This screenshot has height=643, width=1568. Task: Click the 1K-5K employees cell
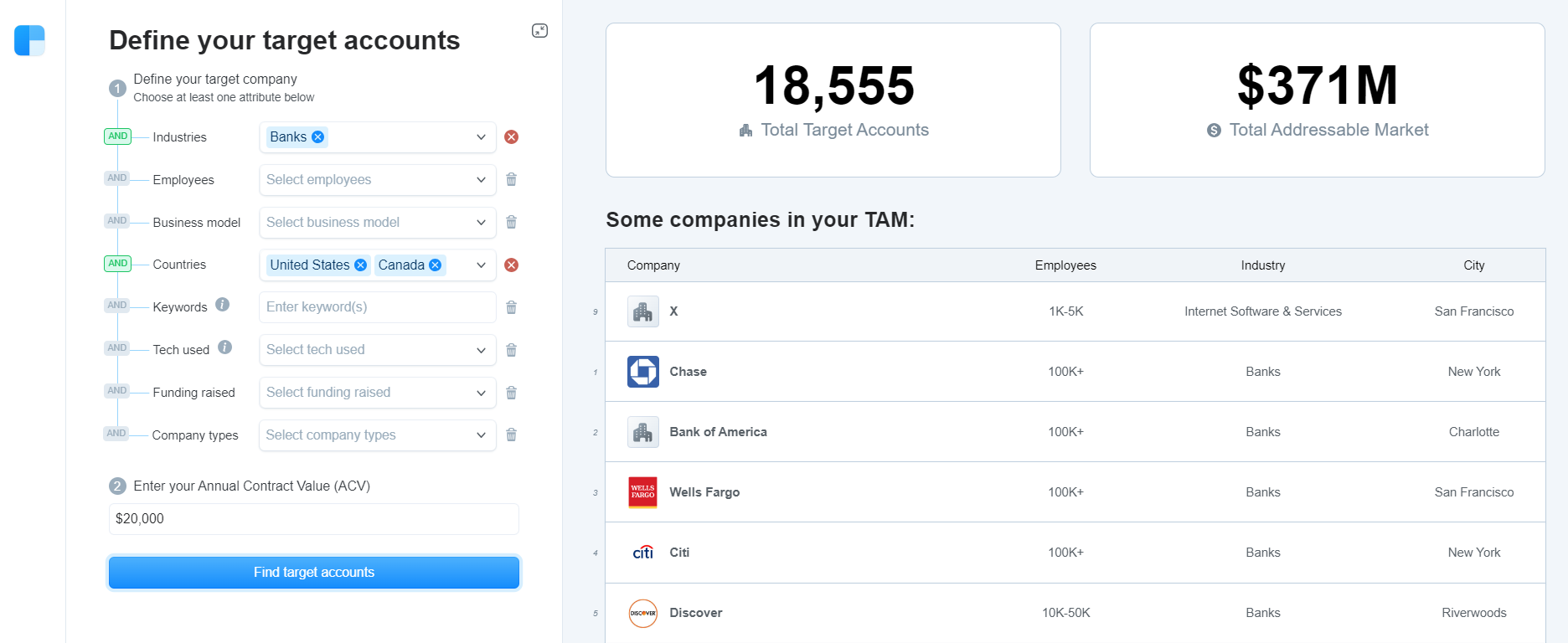point(1066,311)
